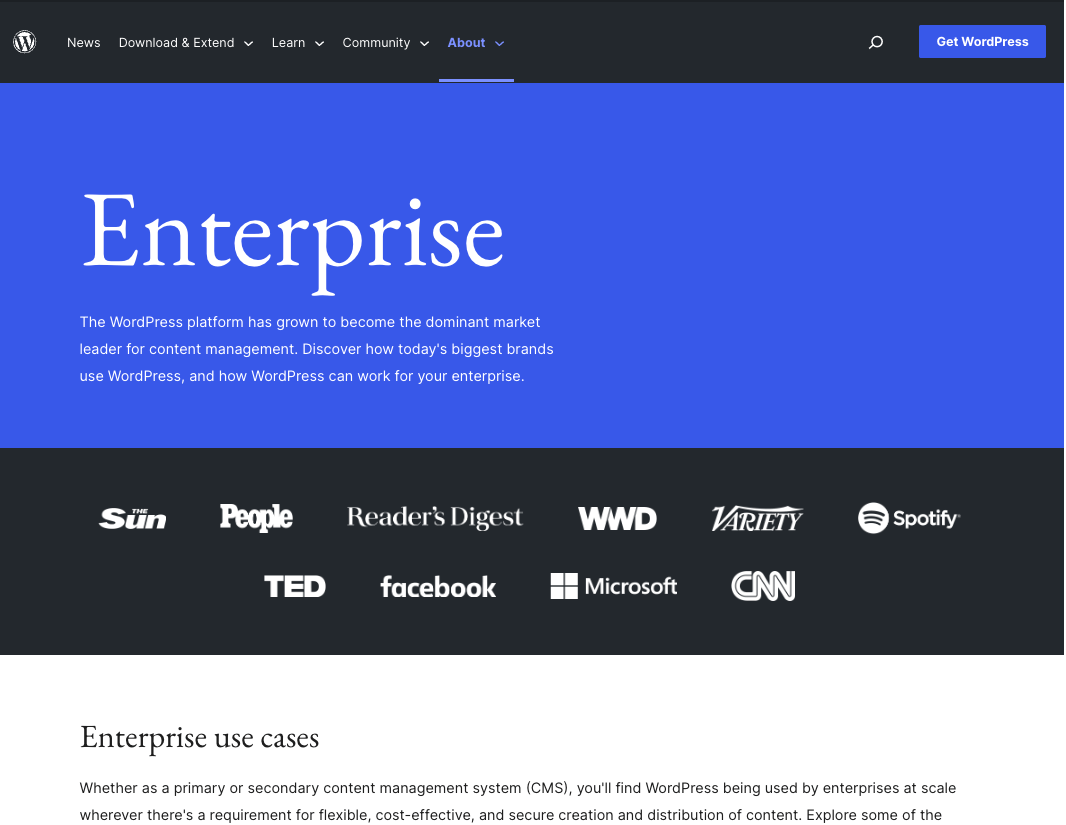Click the WWD logo

pyautogui.click(x=617, y=519)
